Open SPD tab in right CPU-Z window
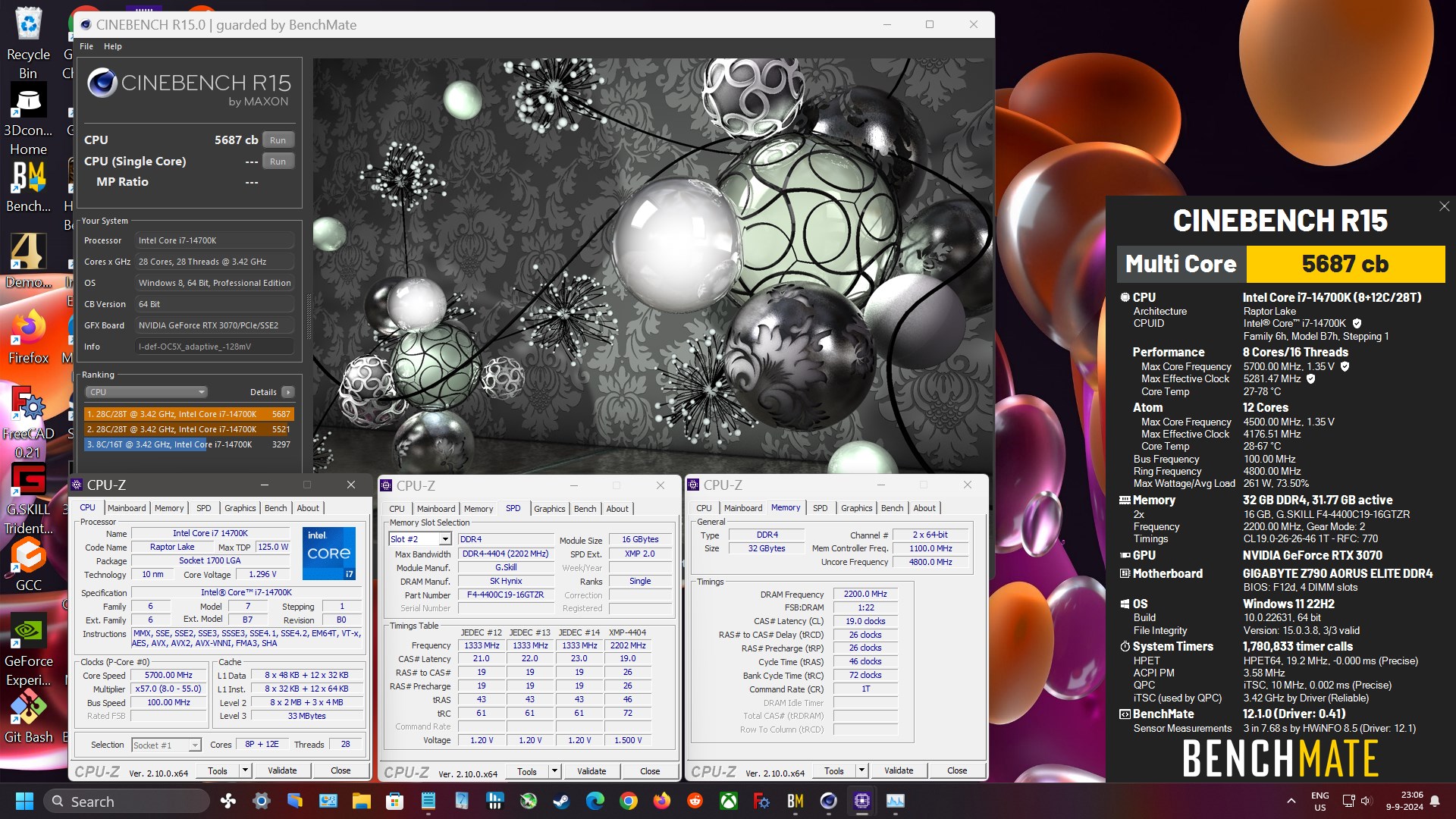Screen dimensions: 1456x819 click(820, 508)
